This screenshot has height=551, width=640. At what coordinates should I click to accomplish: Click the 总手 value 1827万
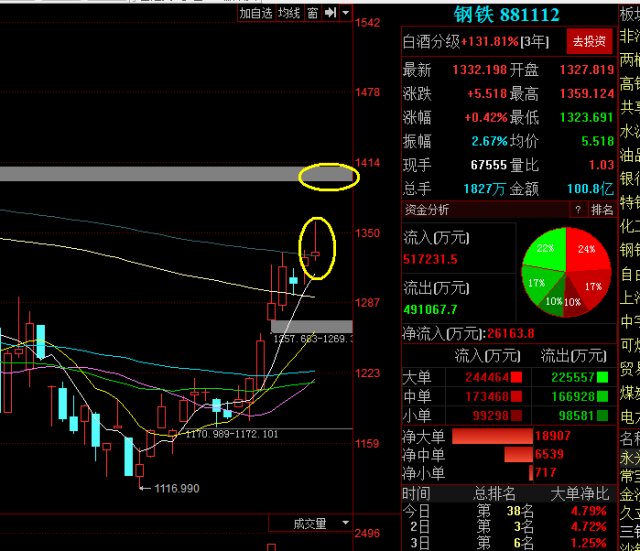pos(484,189)
